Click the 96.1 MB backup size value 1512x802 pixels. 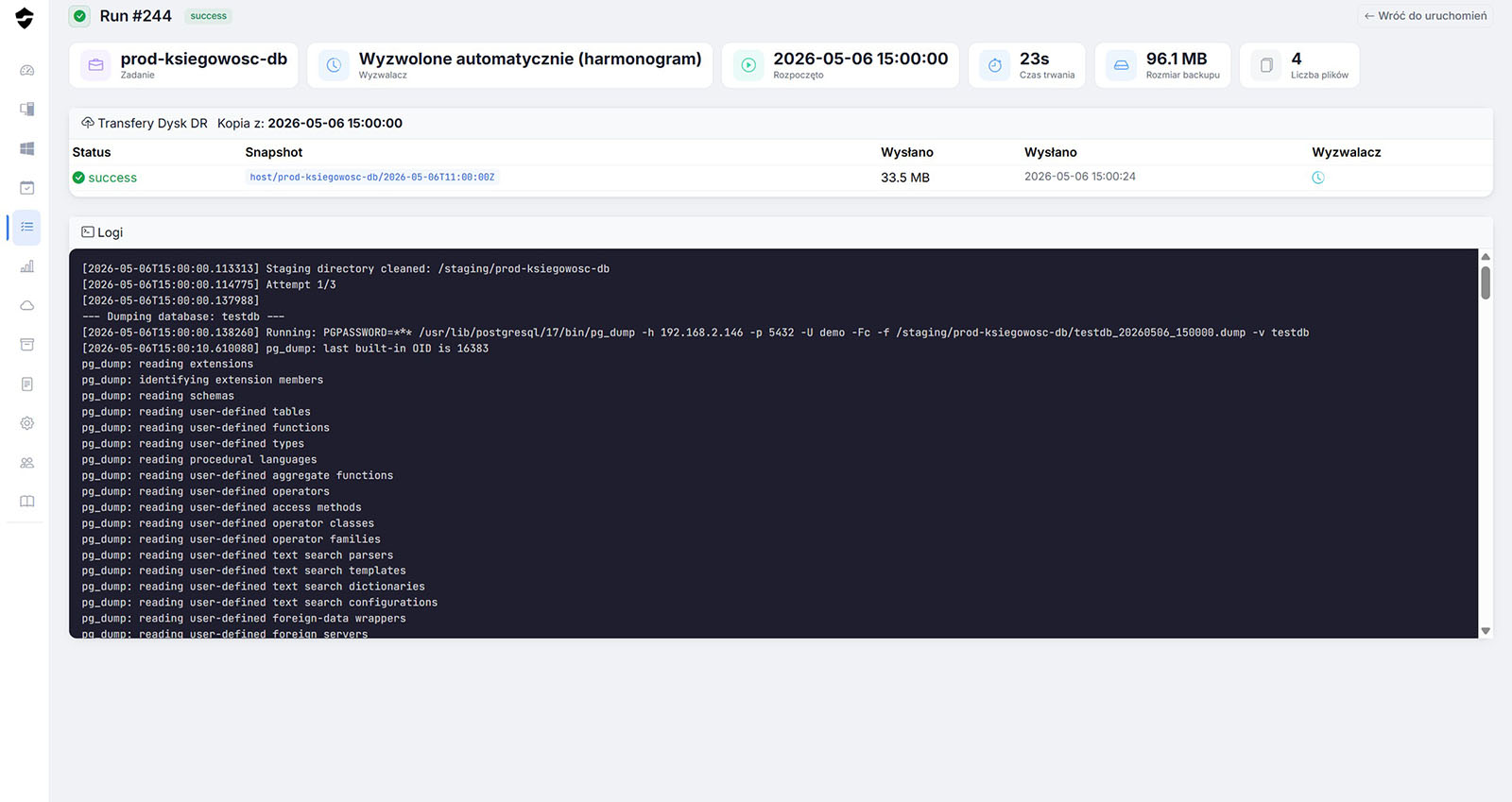coord(1177,59)
